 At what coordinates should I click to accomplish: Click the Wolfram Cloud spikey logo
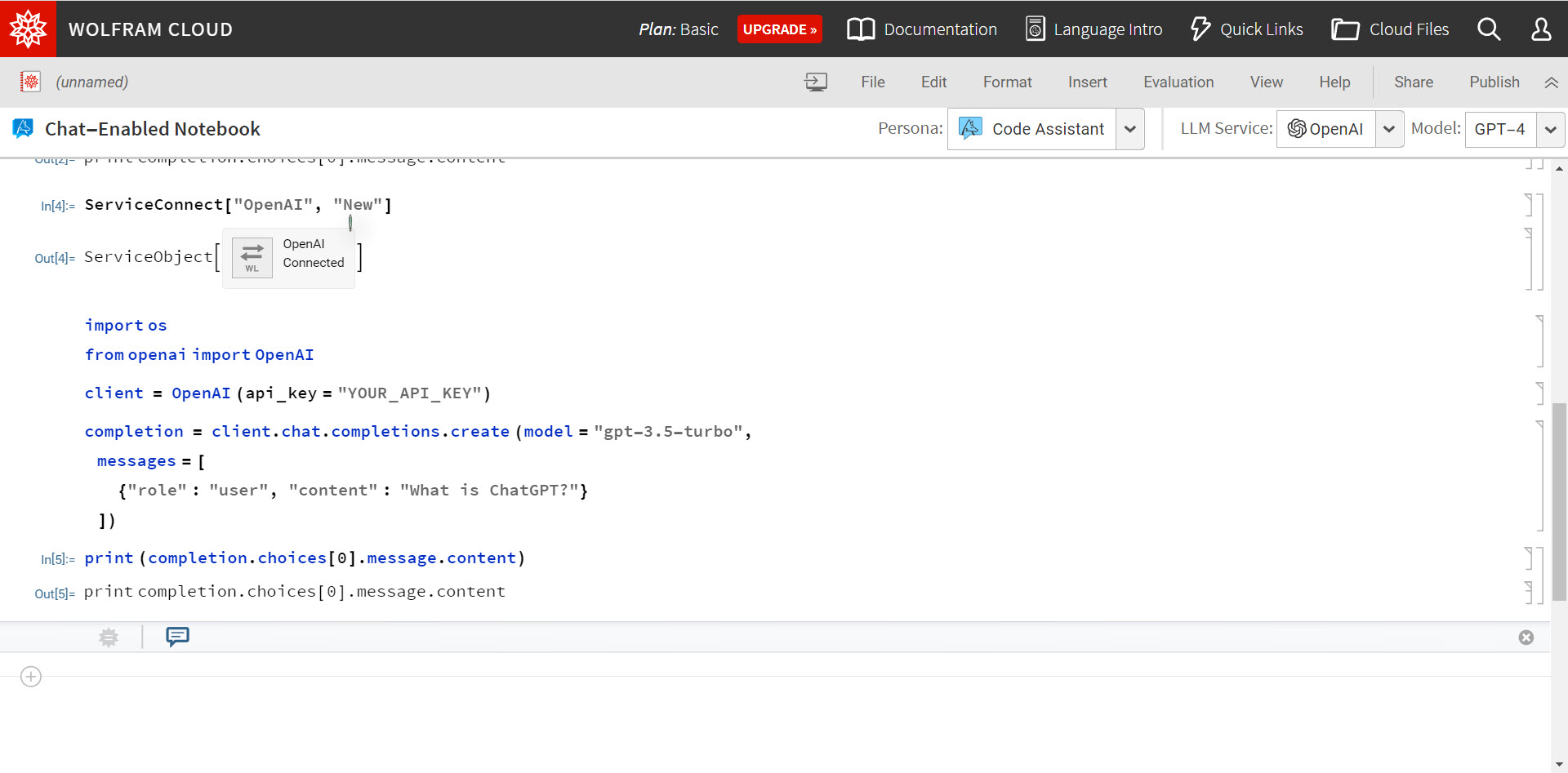pos(28,29)
